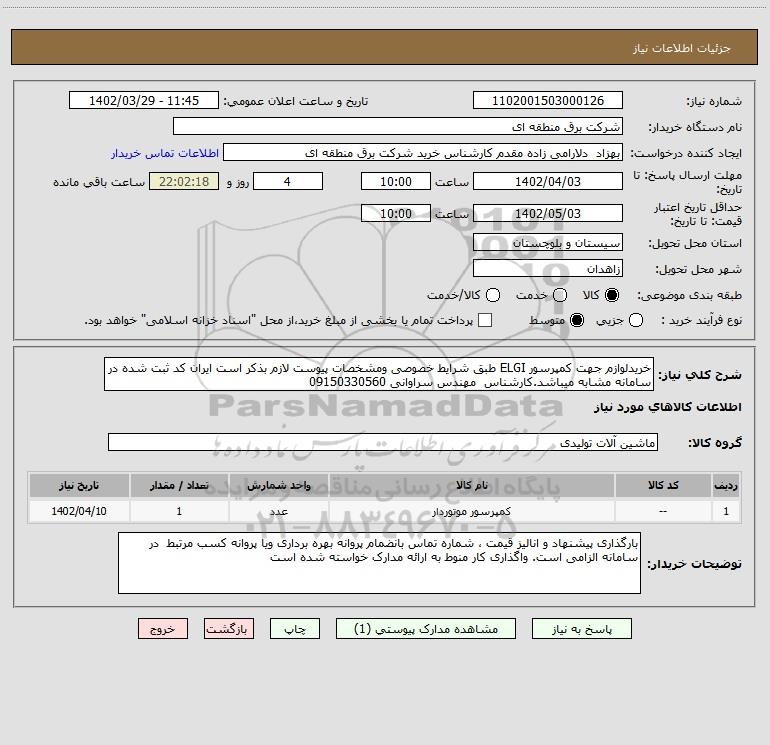
Task: Click the request creator field بهزاد دلارامی
Action: click(x=423, y=153)
